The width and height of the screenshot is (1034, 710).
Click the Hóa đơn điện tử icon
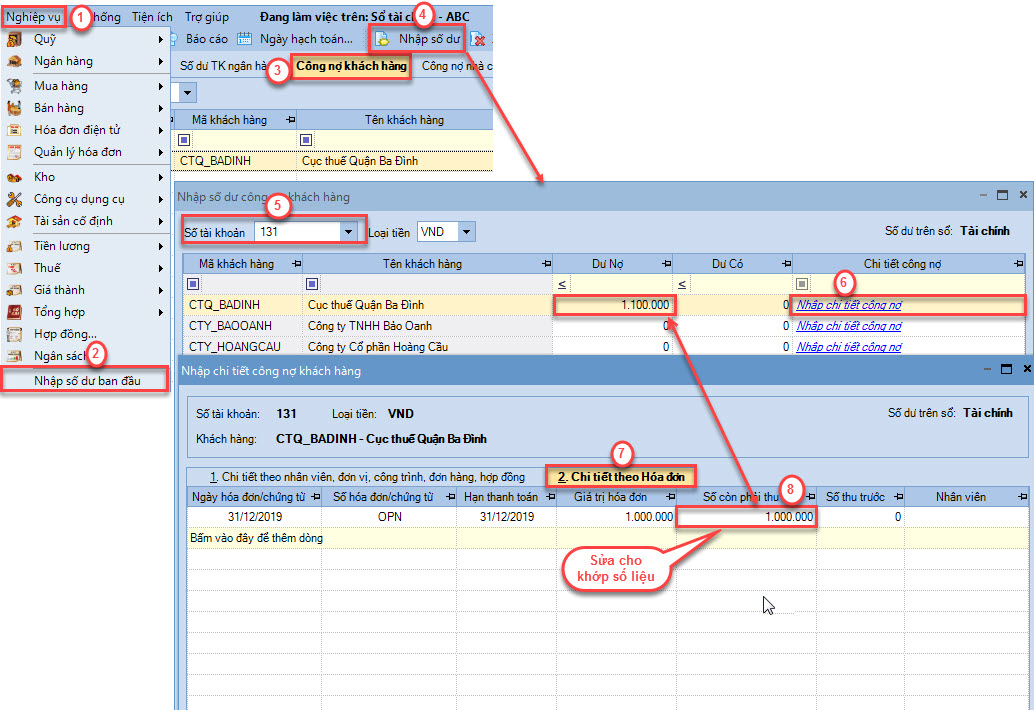tap(14, 131)
